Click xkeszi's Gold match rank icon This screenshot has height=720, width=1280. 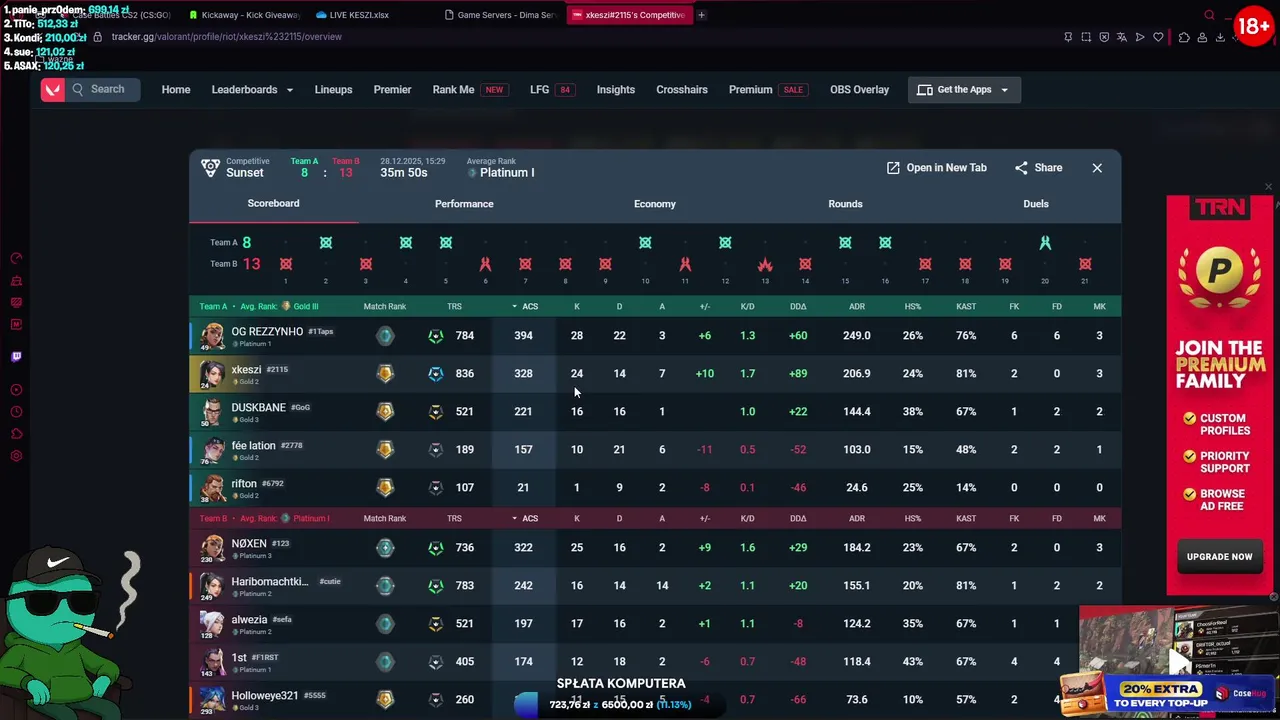(385, 374)
